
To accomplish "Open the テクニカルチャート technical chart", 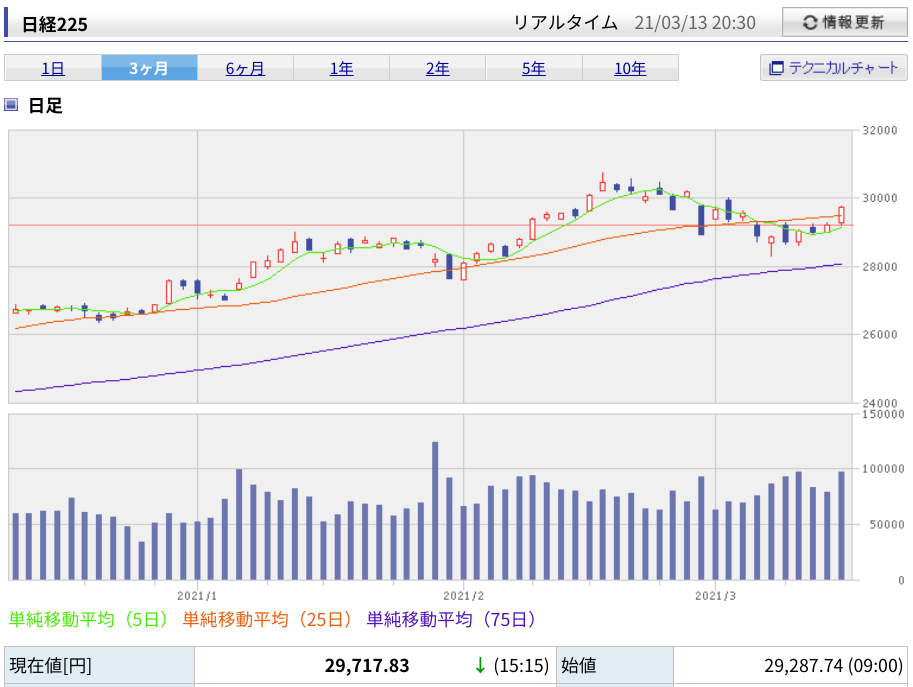I will [833, 68].
